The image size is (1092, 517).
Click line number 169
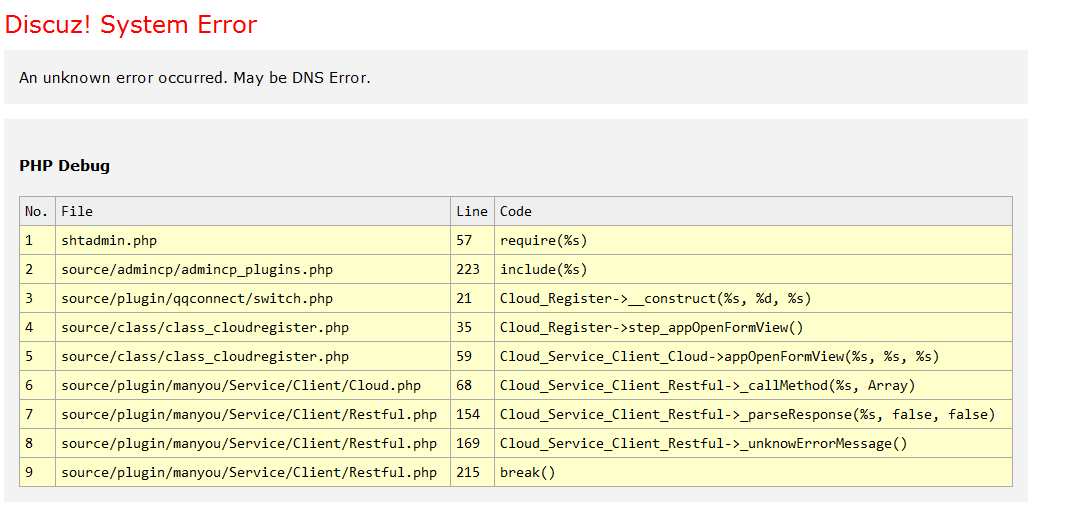468,443
